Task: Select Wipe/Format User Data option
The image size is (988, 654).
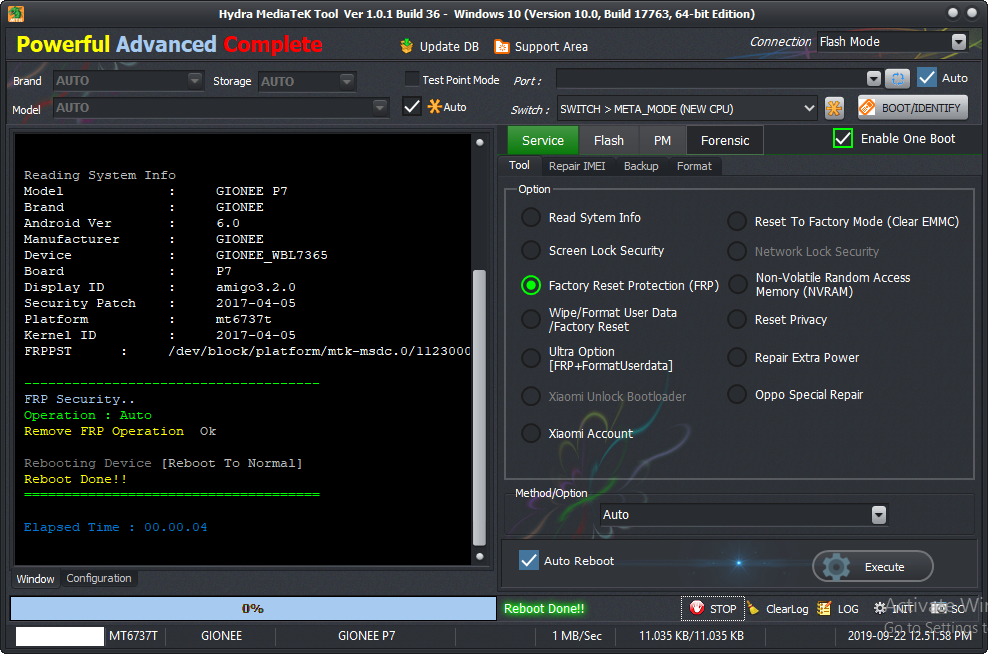Action: pos(531,319)
